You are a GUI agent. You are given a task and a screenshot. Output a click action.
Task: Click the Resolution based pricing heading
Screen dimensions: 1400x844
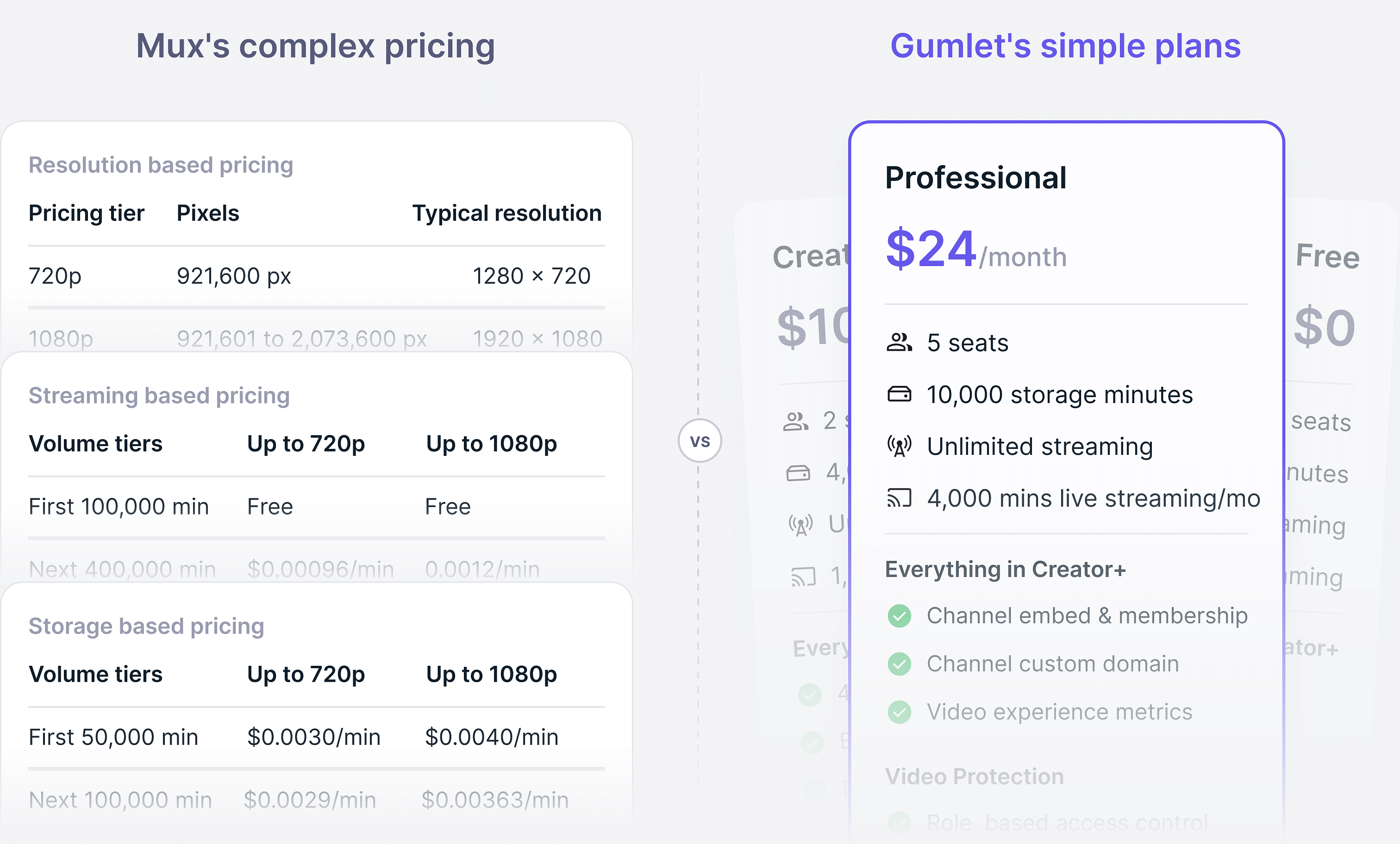click(x=161, y=165)
